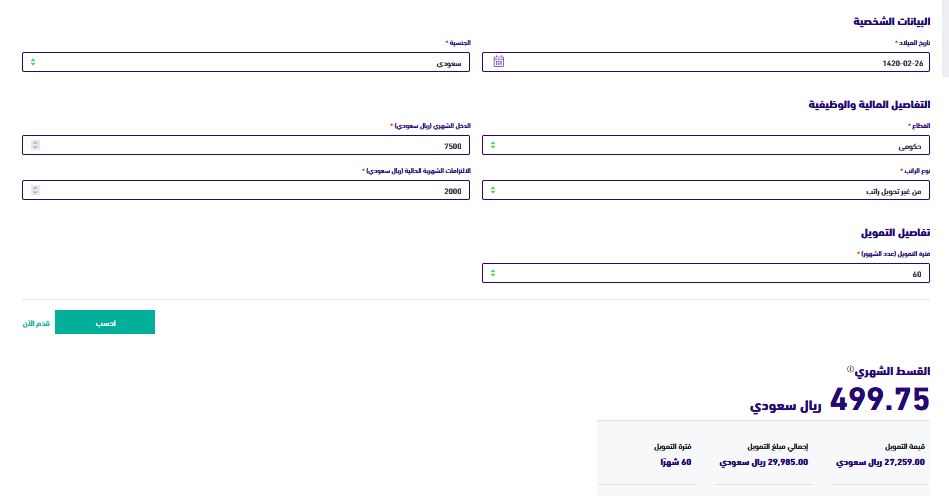Open the القطاع dropdown showing حكومي
The width and height of the screenshot is (949, 496).
[706, 145]
